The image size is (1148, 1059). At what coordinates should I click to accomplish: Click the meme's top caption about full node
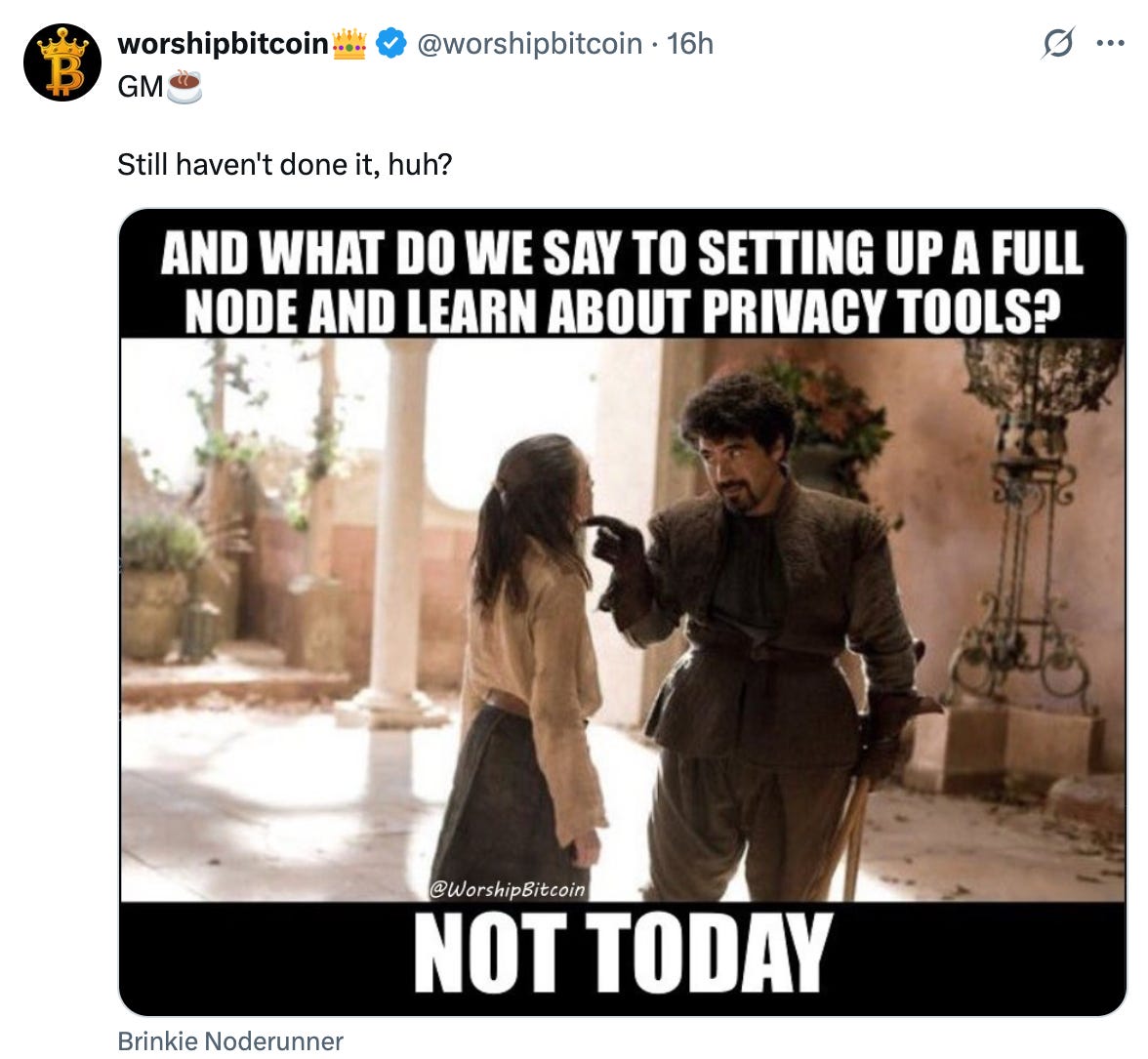tap(623, 281)
